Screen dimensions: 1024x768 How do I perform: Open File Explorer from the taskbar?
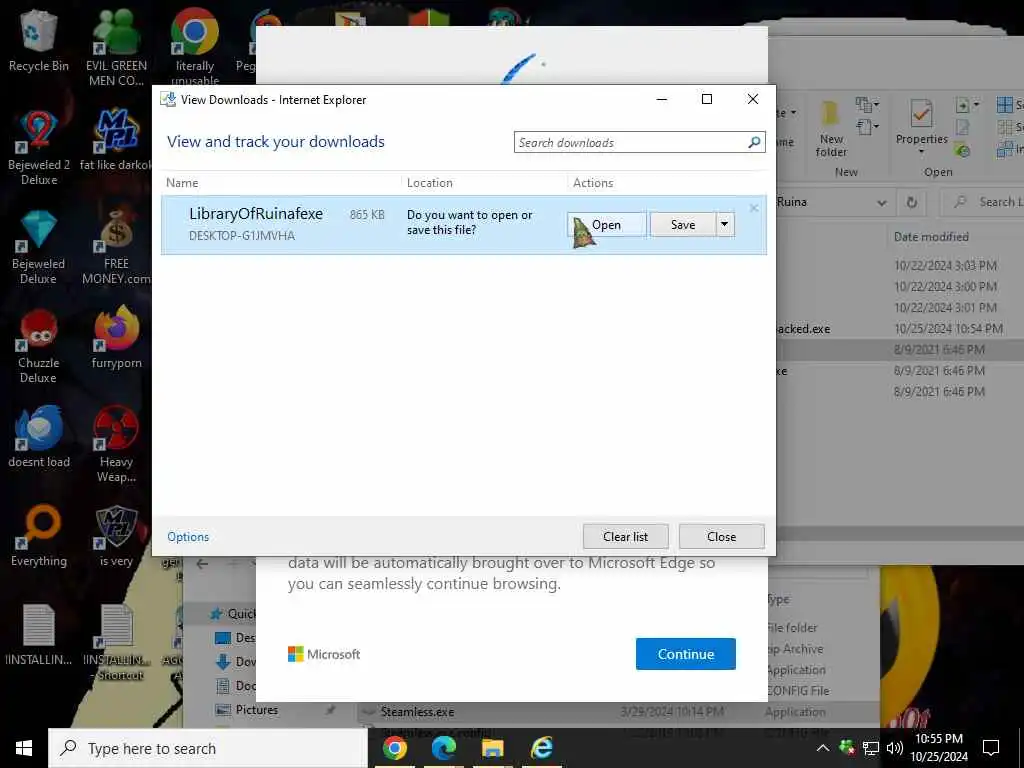(x=492, y=748)
